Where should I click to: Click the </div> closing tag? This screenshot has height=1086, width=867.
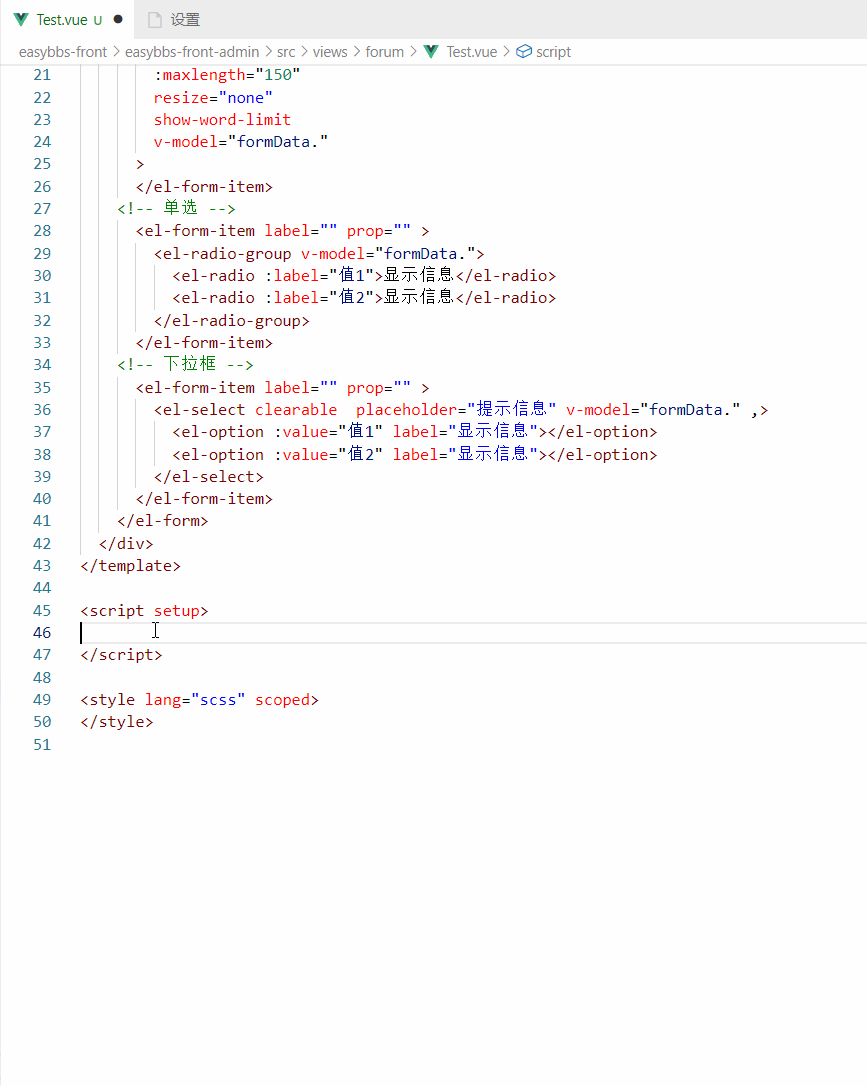[126, 544]
